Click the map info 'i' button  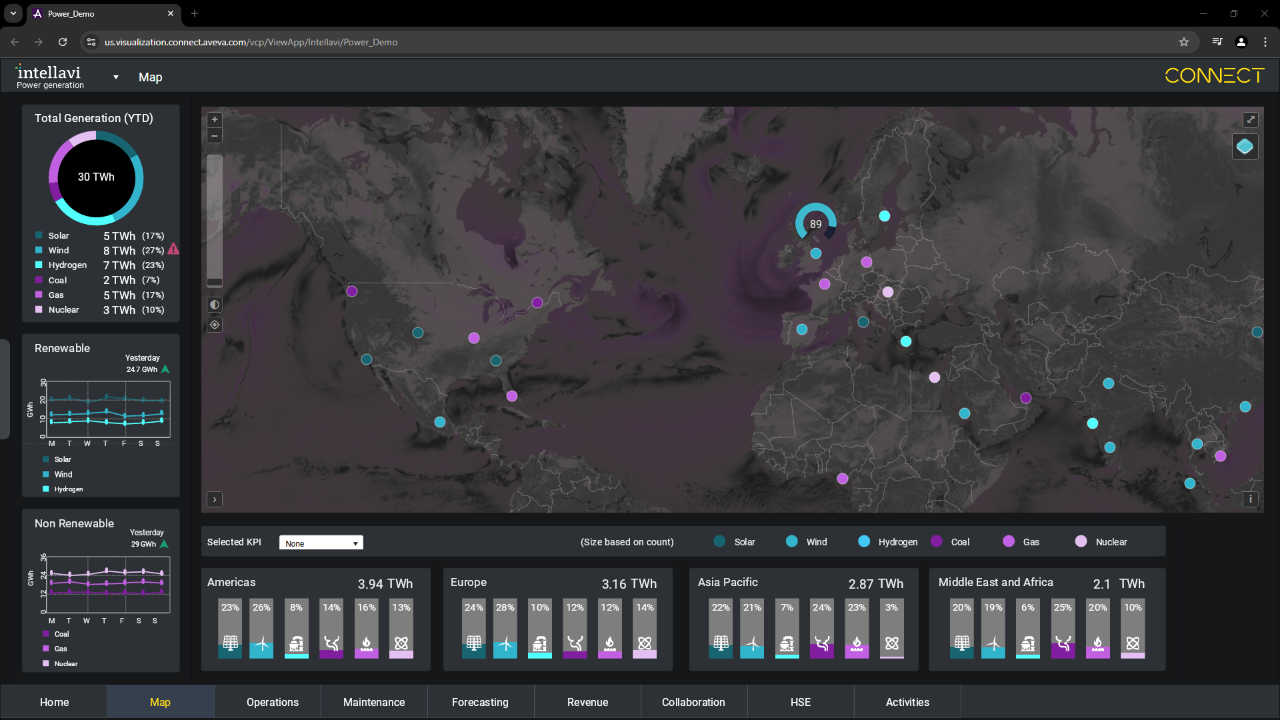click(1250, 499)
